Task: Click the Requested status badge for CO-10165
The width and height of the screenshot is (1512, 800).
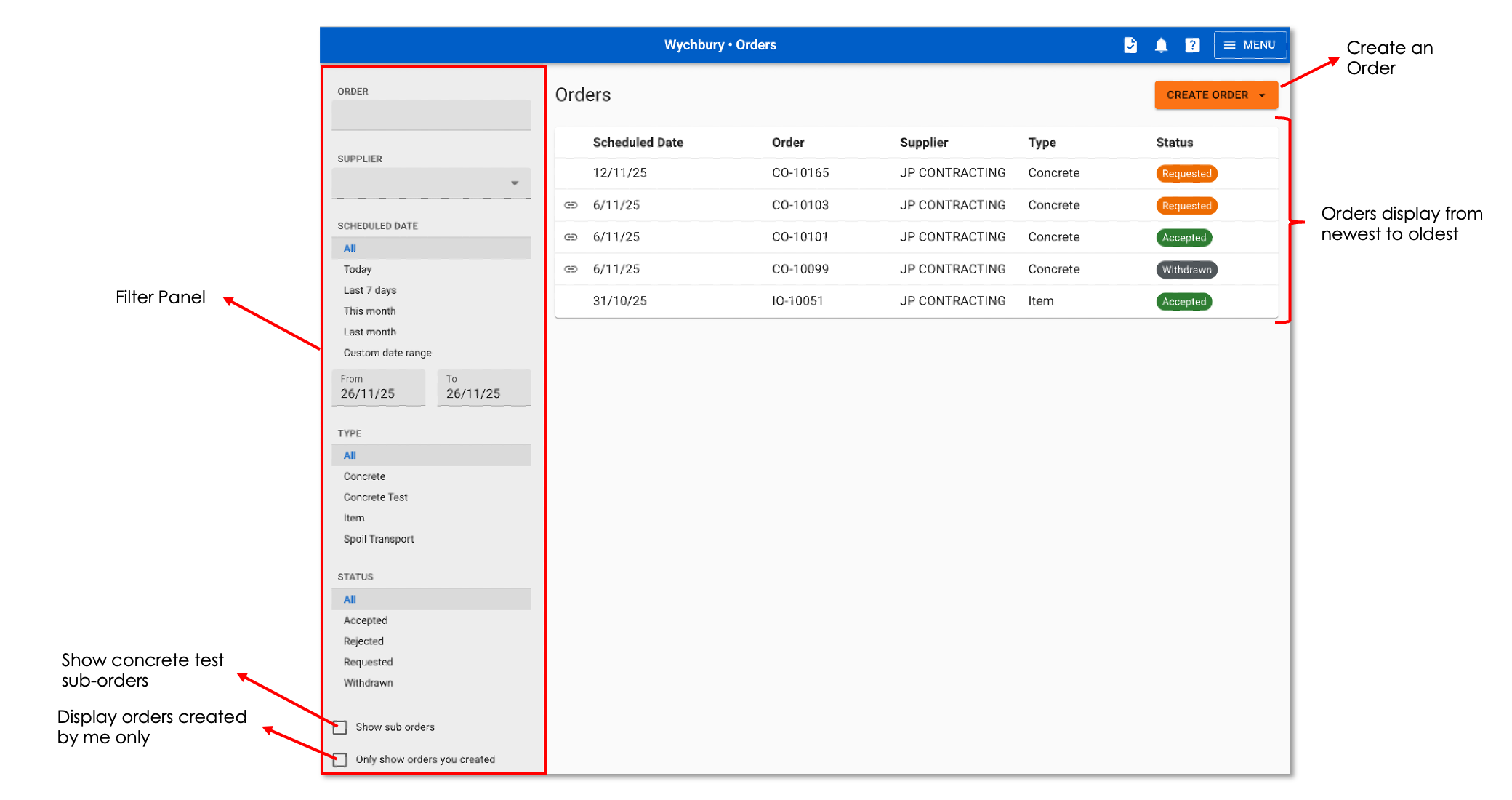Action: pos(1186,174)
